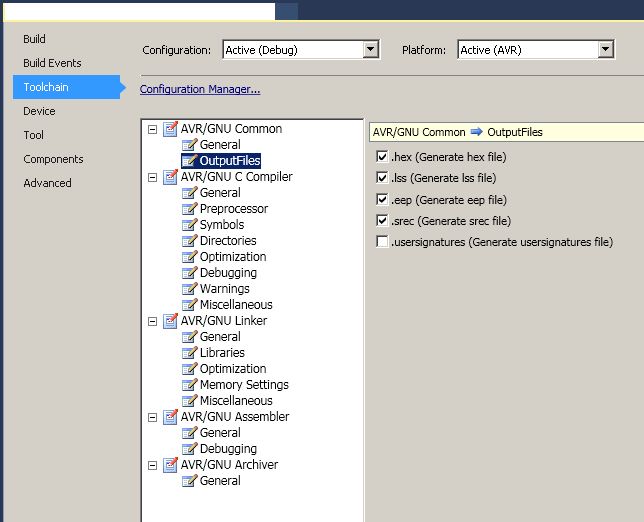Click the AVR/GNU Linker group icon
This screenshot has width=644, height=522.
click(x=170, y=321)
